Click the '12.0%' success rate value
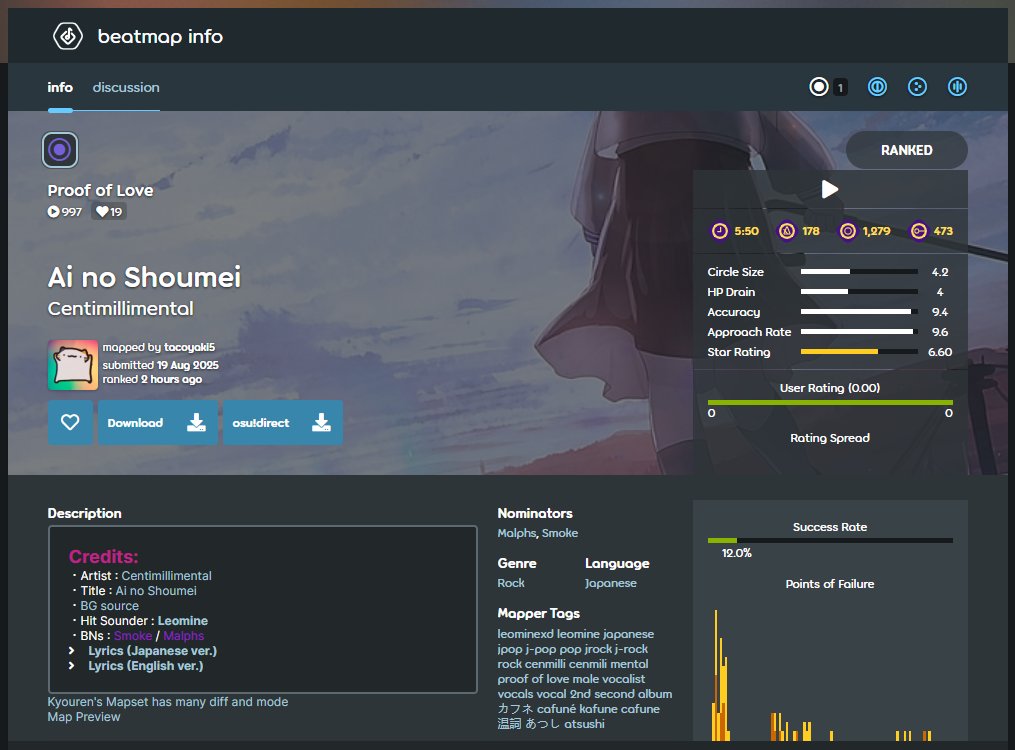 pyautogui.click(x=737, y=553)
